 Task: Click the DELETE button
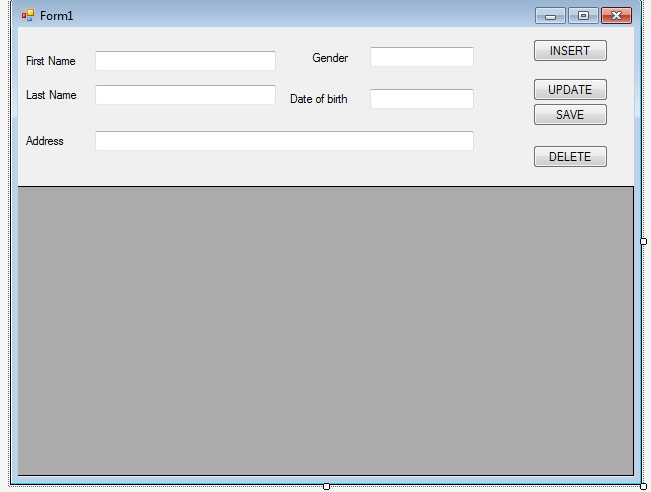[570, 157]
